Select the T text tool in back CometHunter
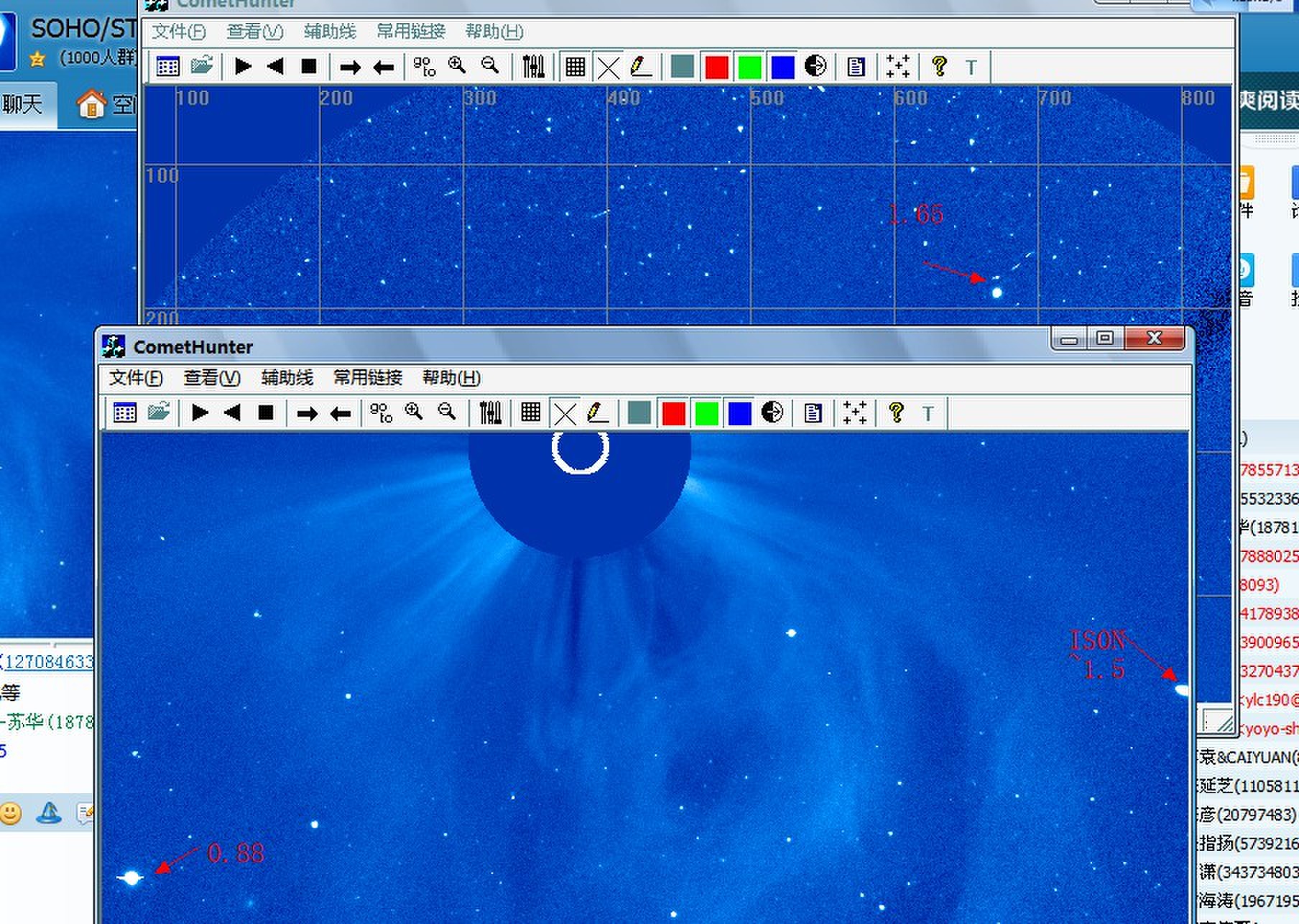The height and width of the screenshot is (924, 1299). tap(971, 68)
